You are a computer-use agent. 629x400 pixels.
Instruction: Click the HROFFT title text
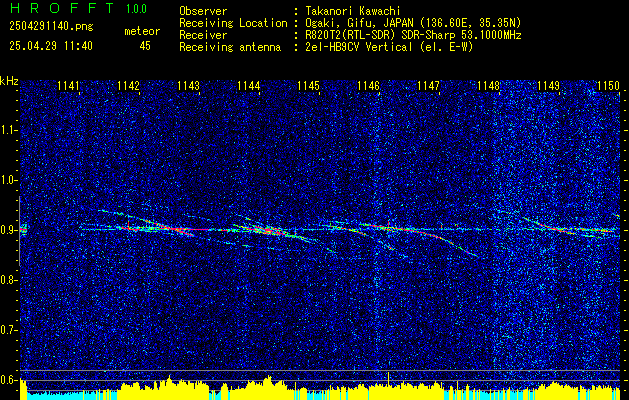[62, 8]
